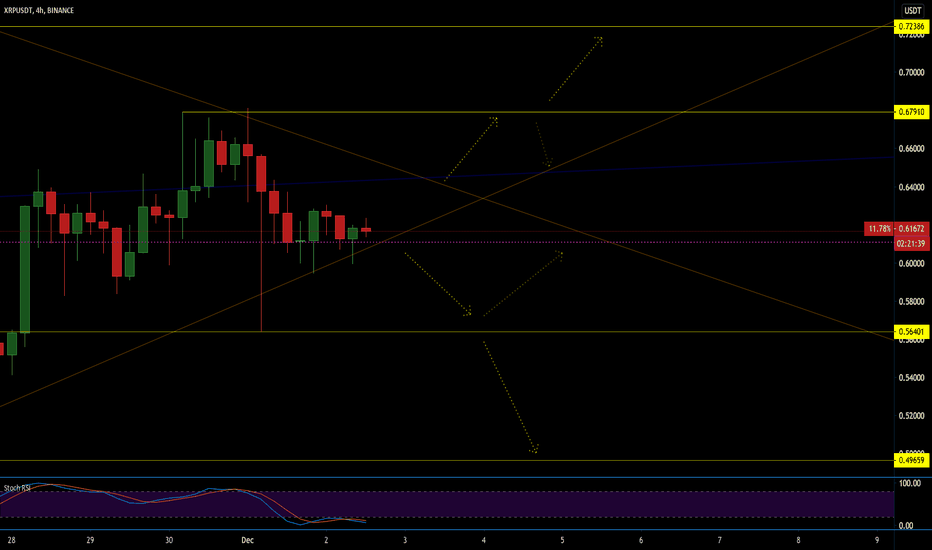Click date 2 on time axis
Viewport: 932px width, 550px height.
326,540
